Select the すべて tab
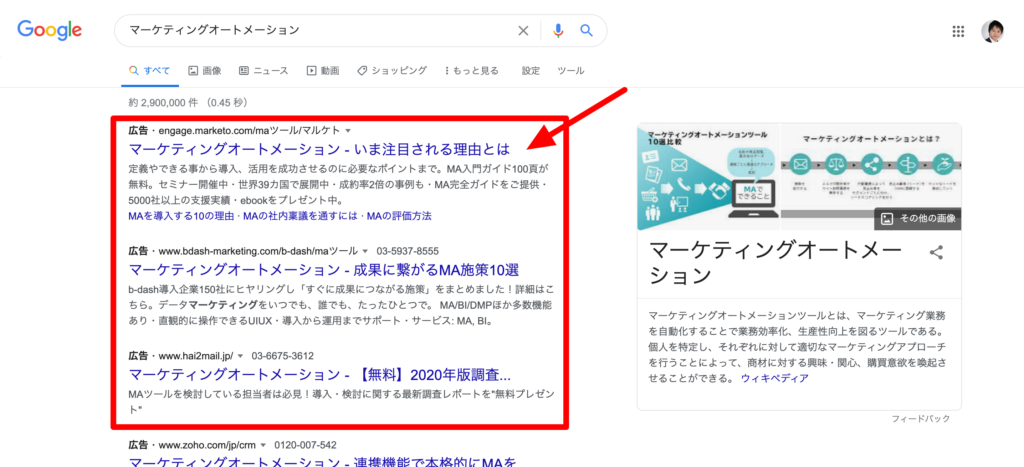1024x467 pixels. pos(150,71)
